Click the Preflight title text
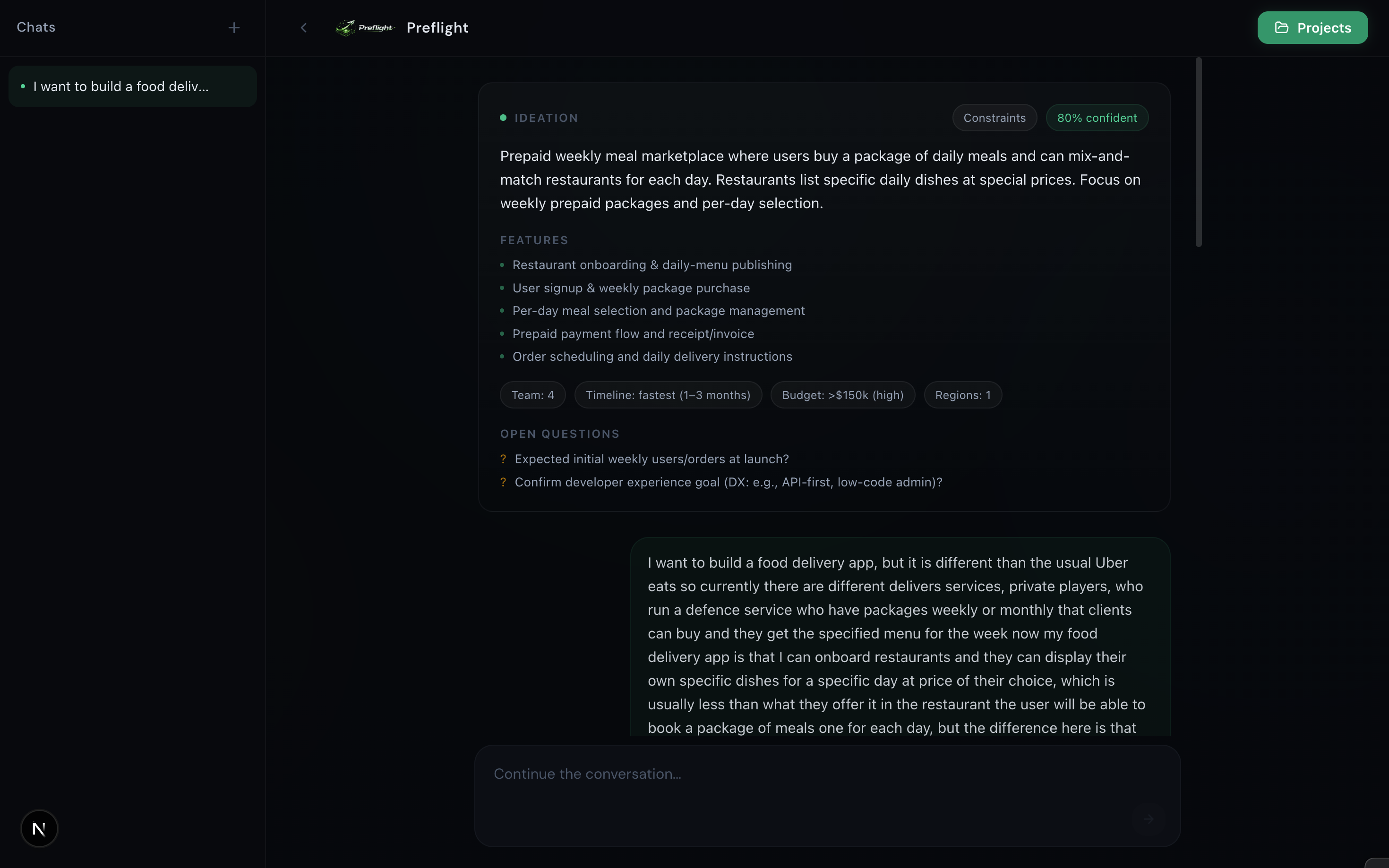 pyautogui.click(x=437, y=27)
